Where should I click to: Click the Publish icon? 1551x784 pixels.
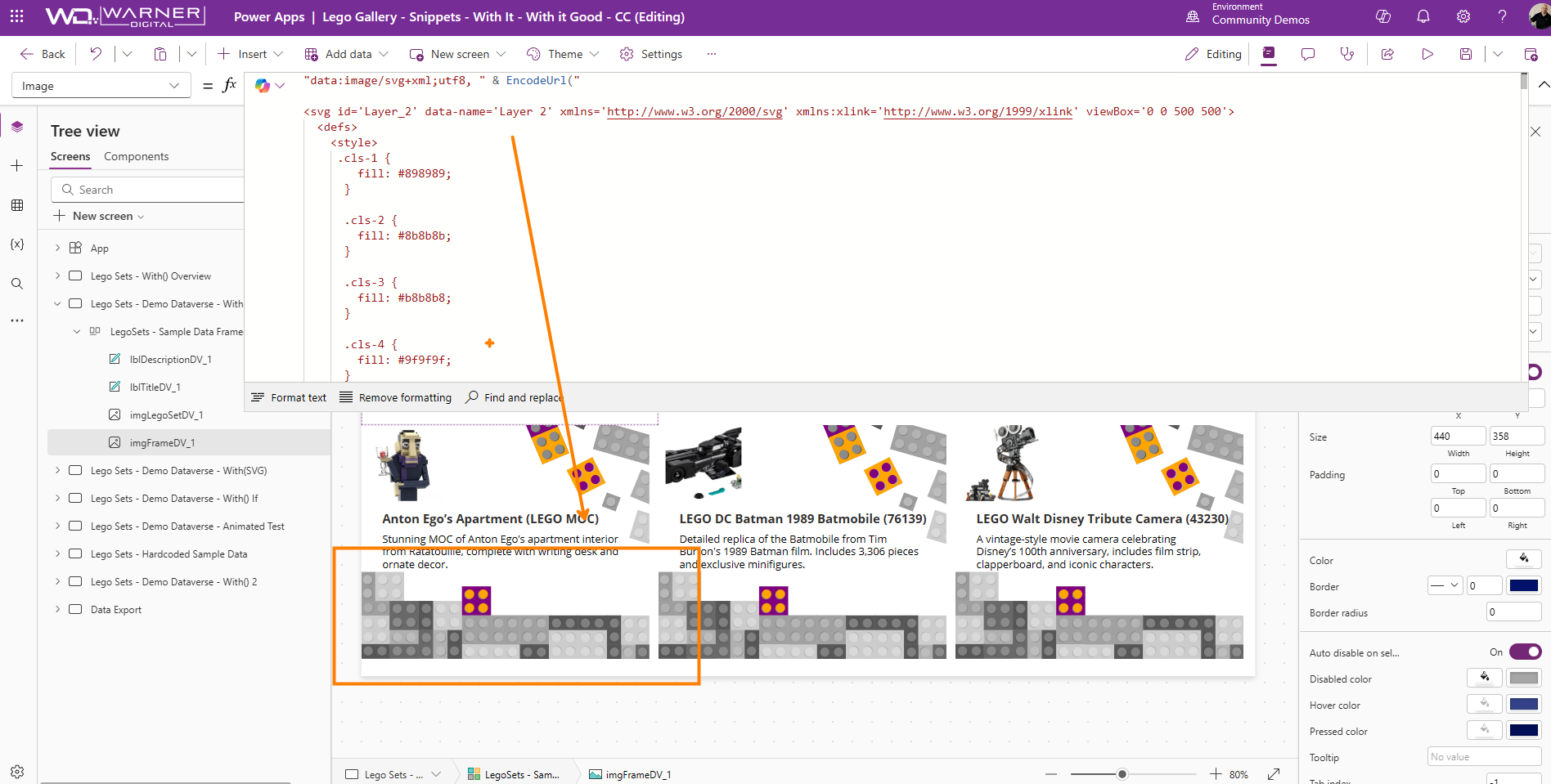[1531, 54]
